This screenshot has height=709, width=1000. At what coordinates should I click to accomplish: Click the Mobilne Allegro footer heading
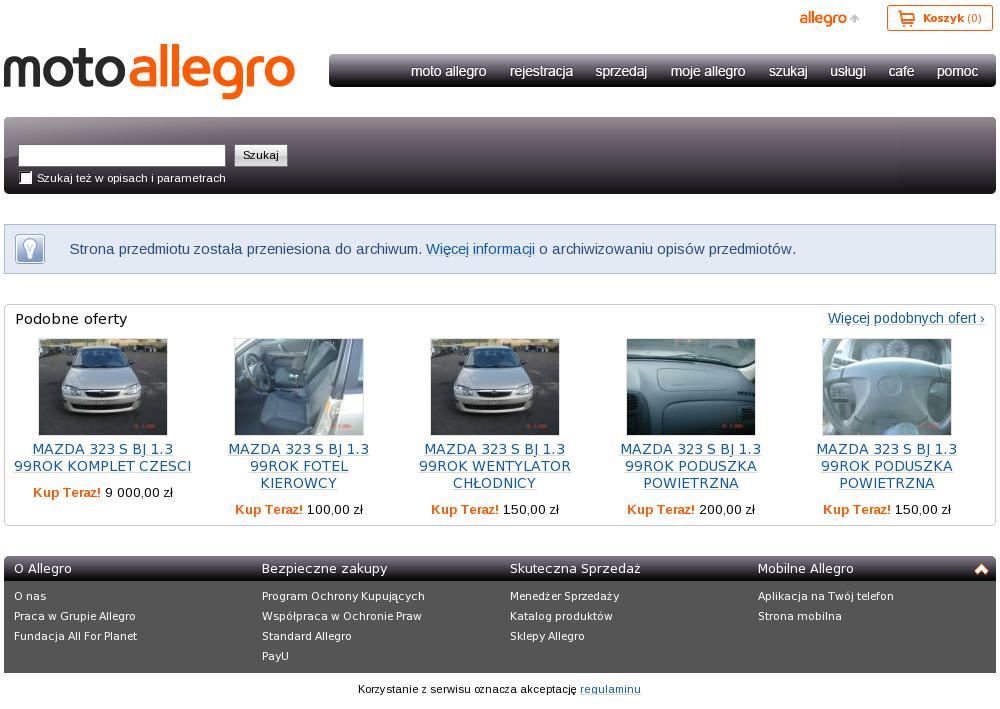click(x=805, y=569)
